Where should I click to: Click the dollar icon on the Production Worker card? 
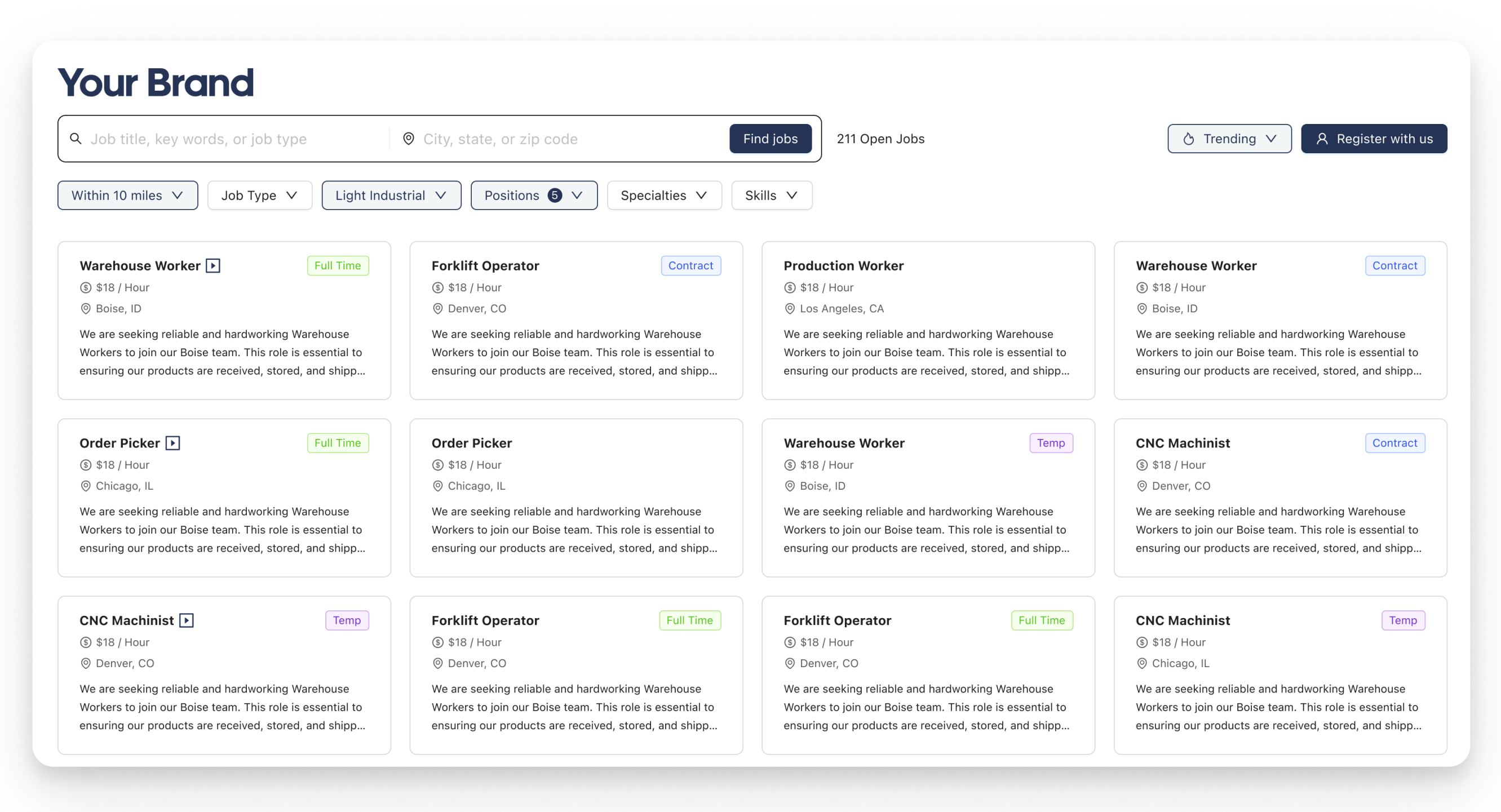coord(790,288)
